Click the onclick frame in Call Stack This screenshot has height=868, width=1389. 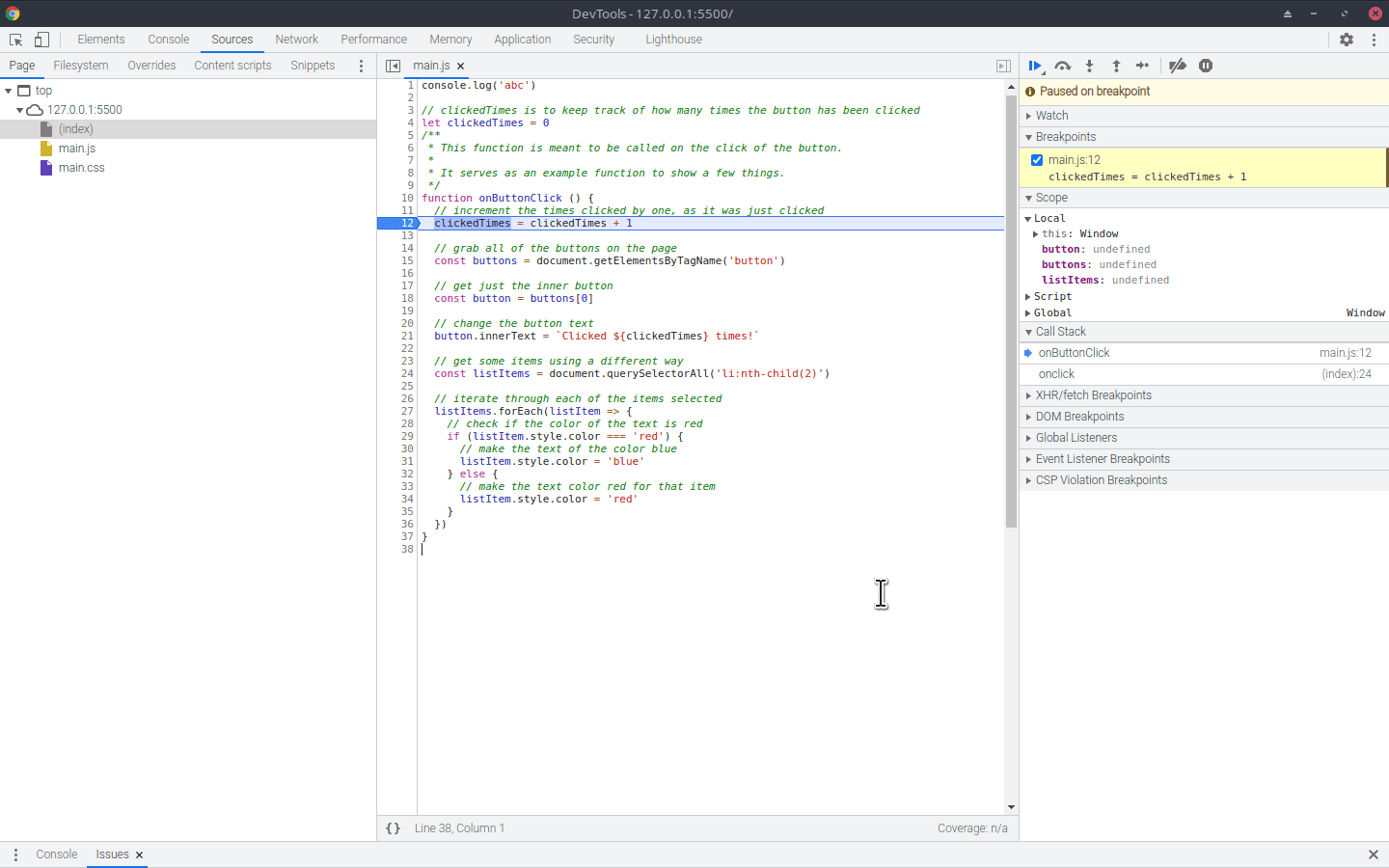pyautogui.click(x=1058, y=373)
